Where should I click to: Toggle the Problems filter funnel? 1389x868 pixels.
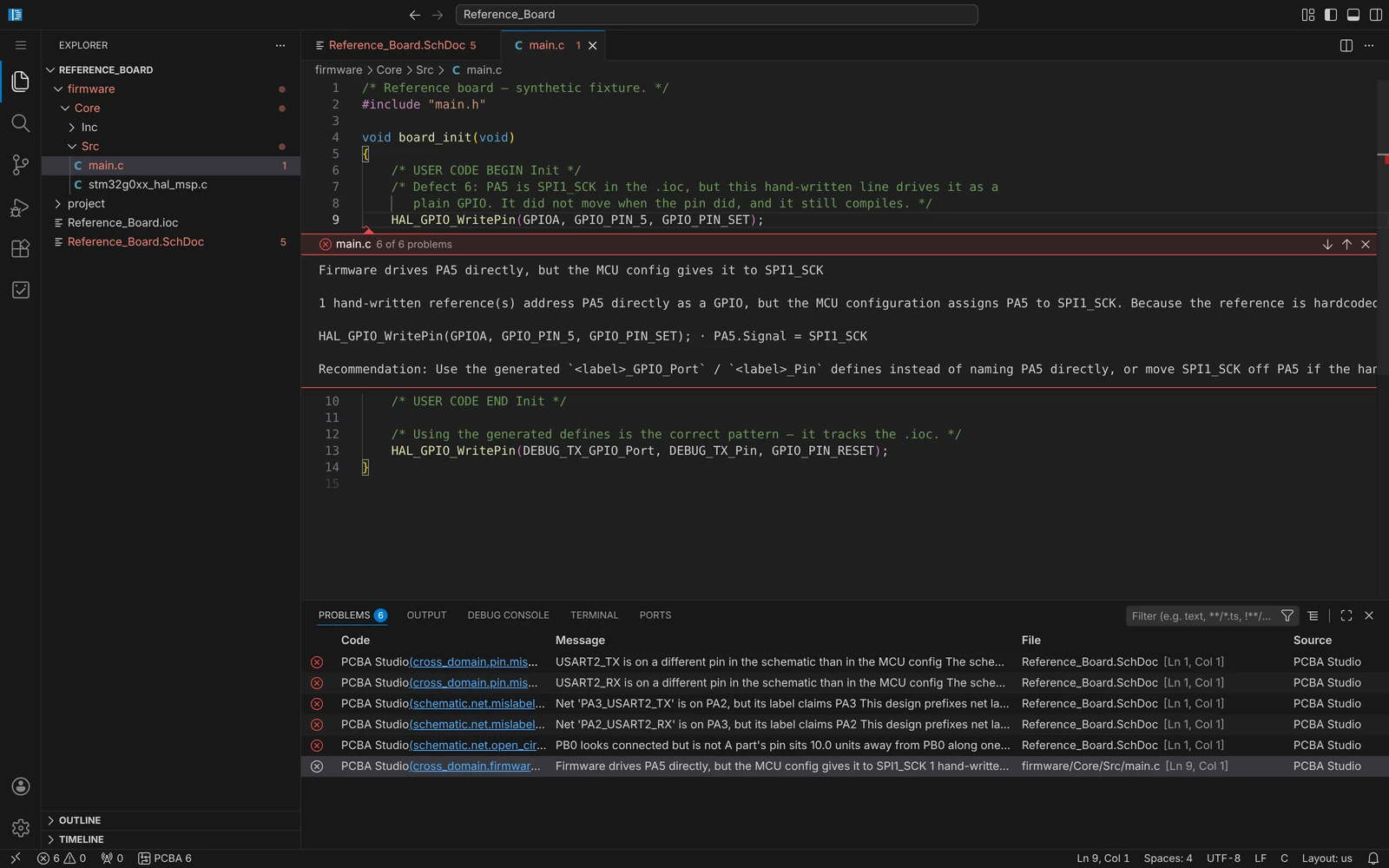point(1287,615)
